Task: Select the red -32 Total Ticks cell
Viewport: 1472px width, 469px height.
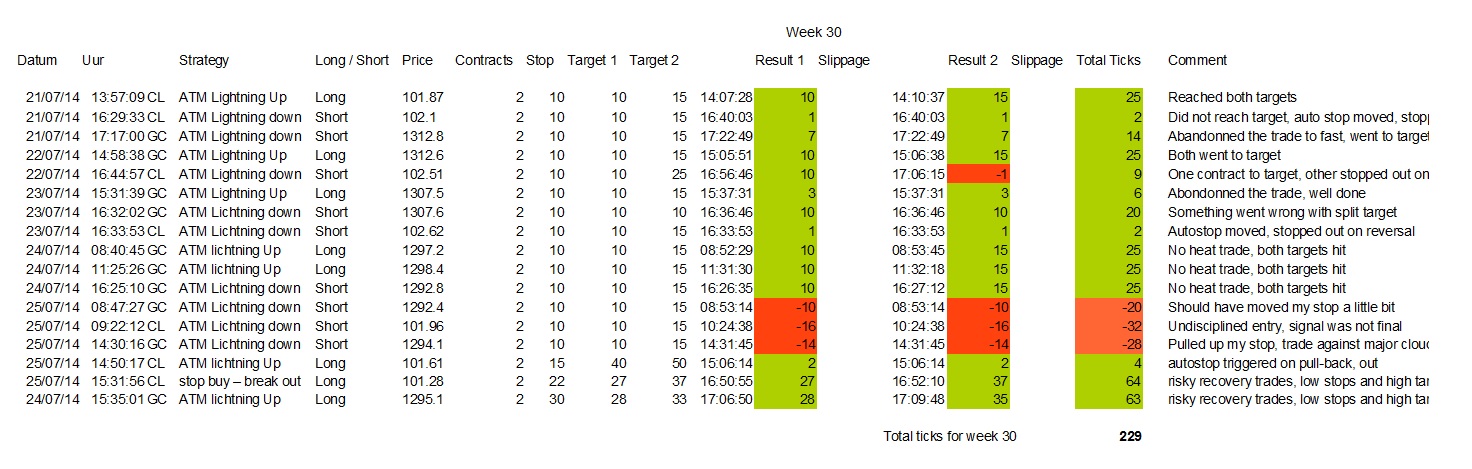Action: tap(1108, 326)
